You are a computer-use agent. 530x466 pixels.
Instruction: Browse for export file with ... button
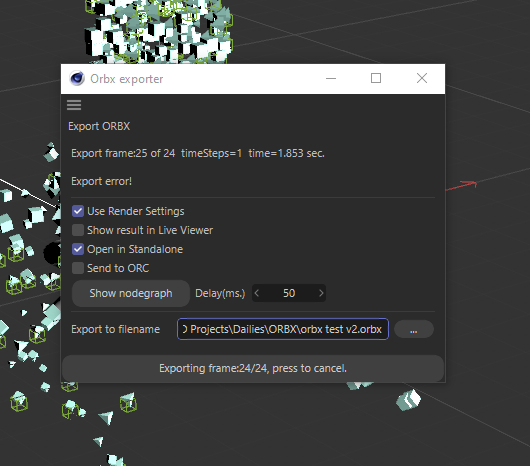click(414, 329)
